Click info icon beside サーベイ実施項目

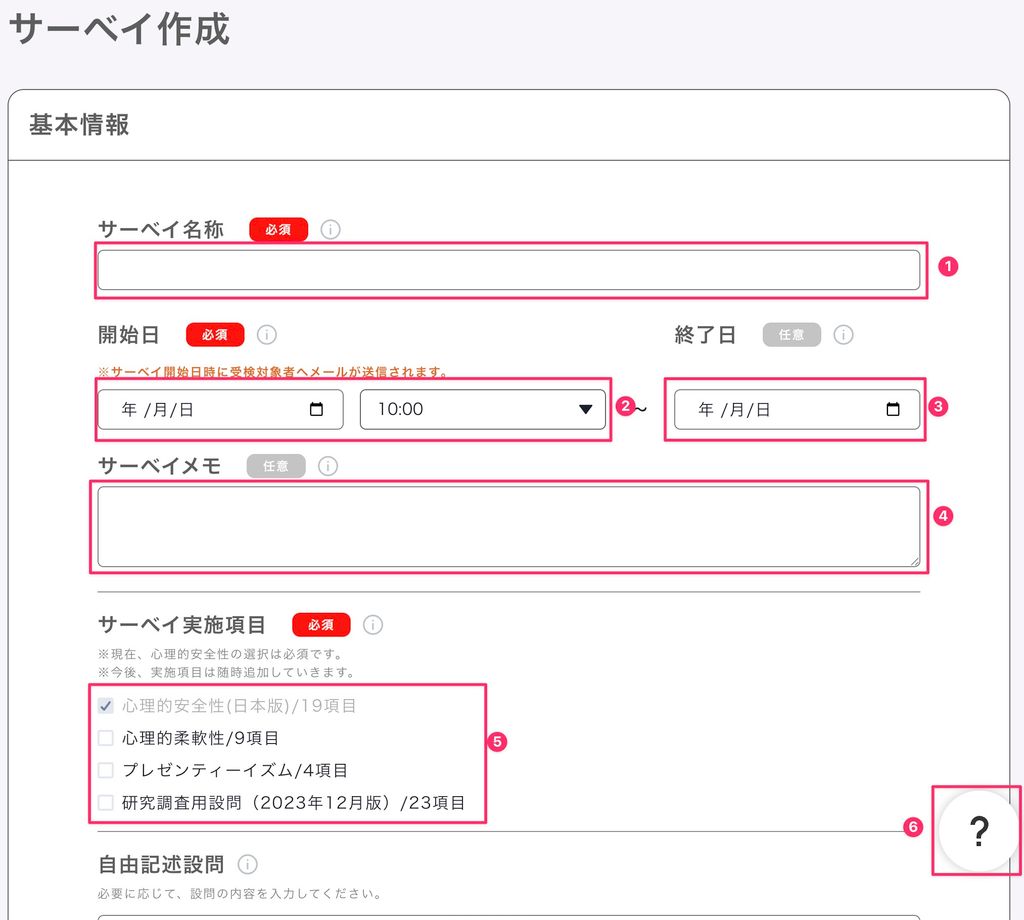pos(373,625)
